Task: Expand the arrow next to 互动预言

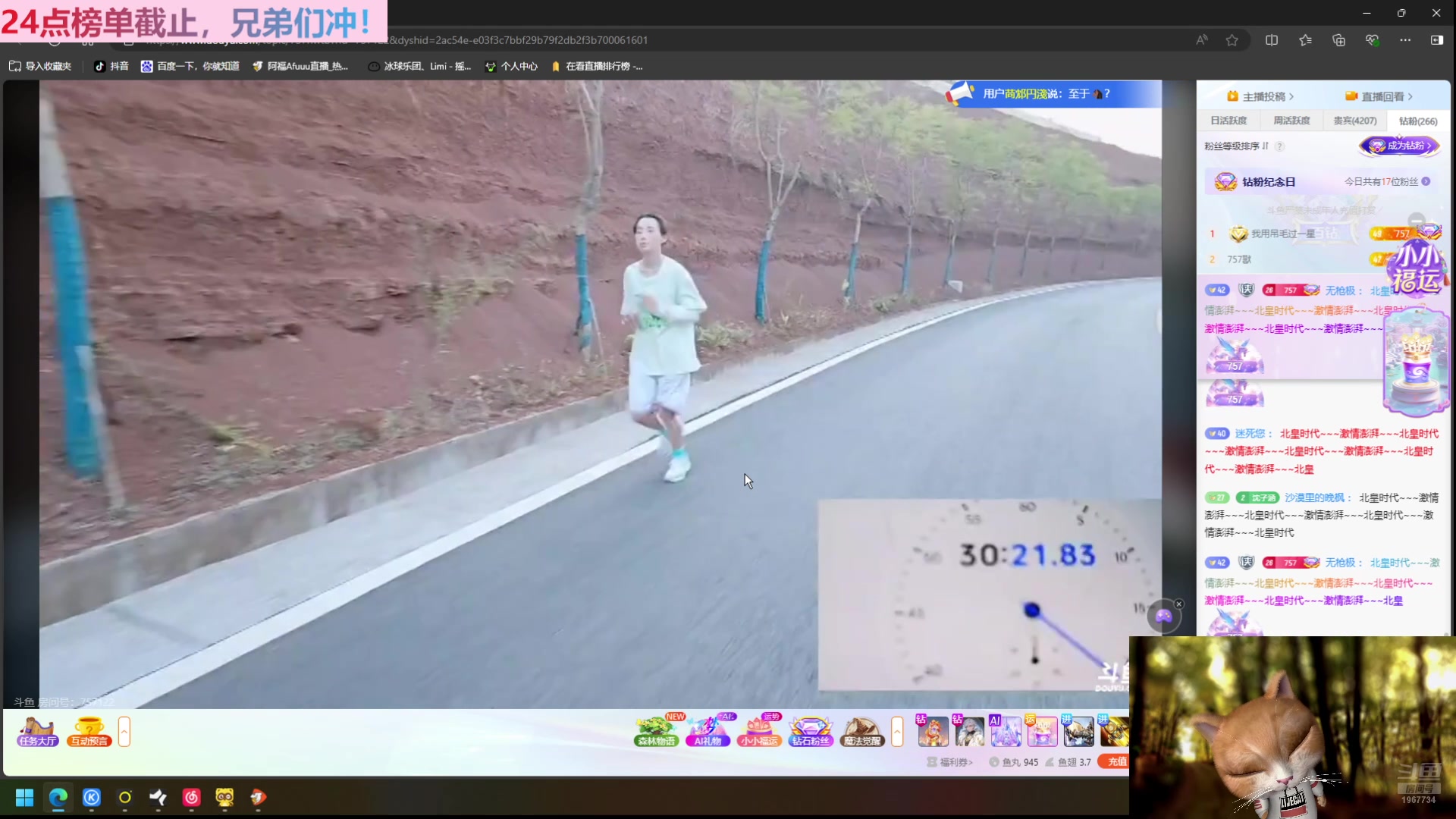Action: coord(124,732)
